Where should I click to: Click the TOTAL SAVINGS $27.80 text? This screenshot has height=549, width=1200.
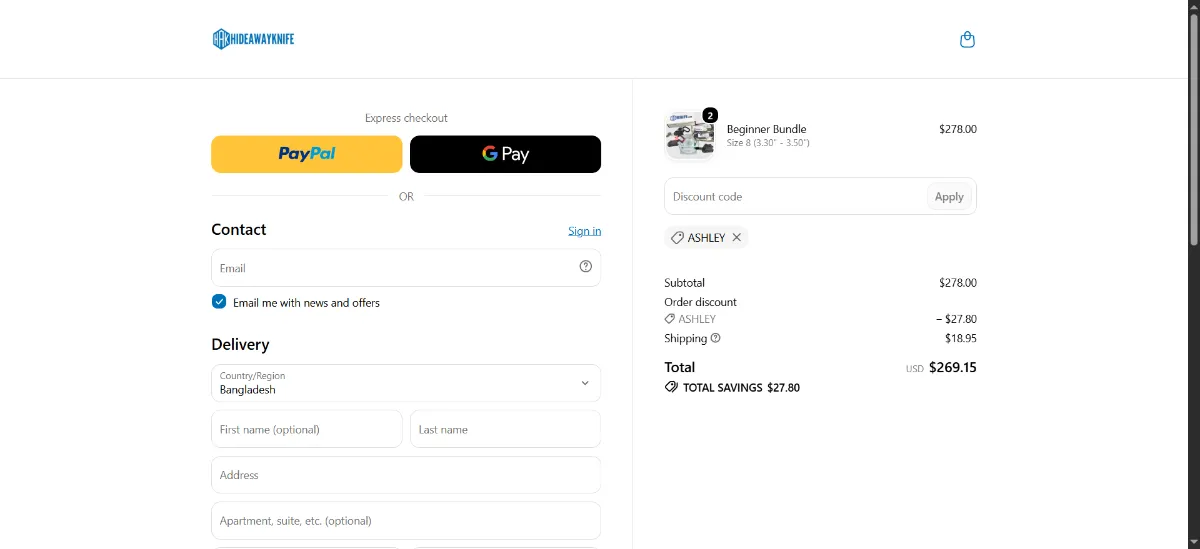tap(741, 388)
